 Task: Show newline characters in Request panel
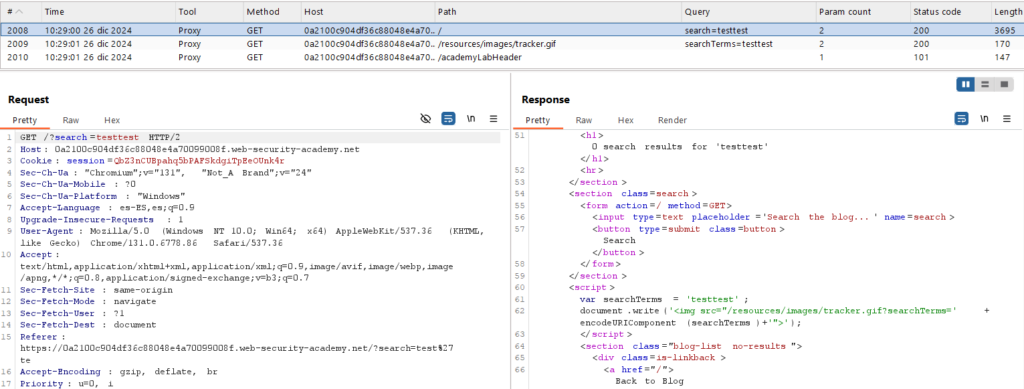point(470,119)
